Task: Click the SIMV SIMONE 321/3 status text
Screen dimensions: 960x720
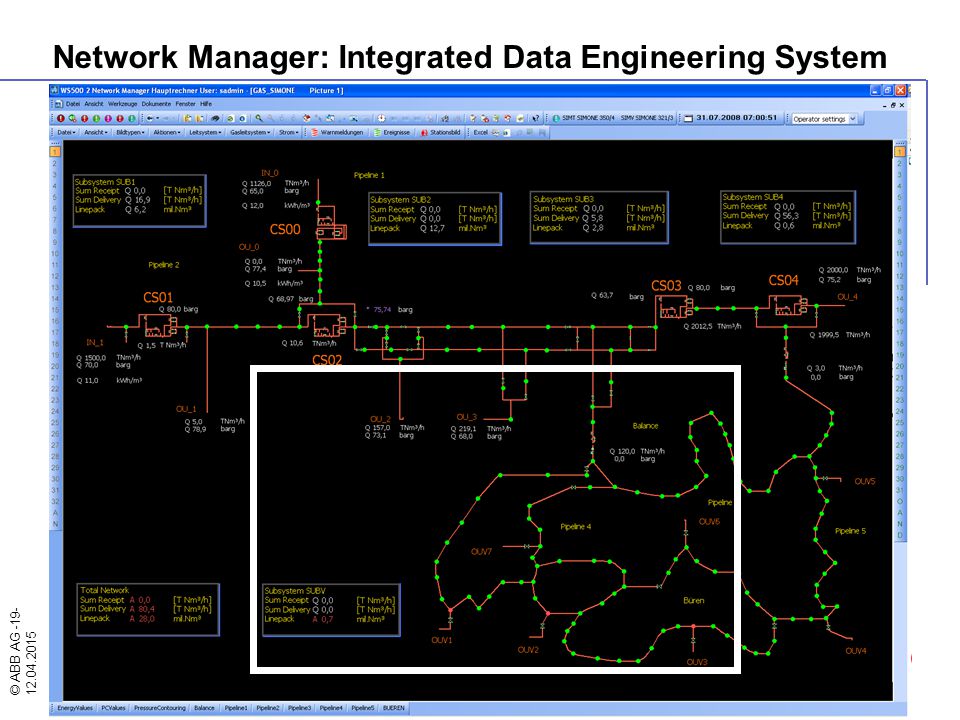Action: (x=647, y=118)
